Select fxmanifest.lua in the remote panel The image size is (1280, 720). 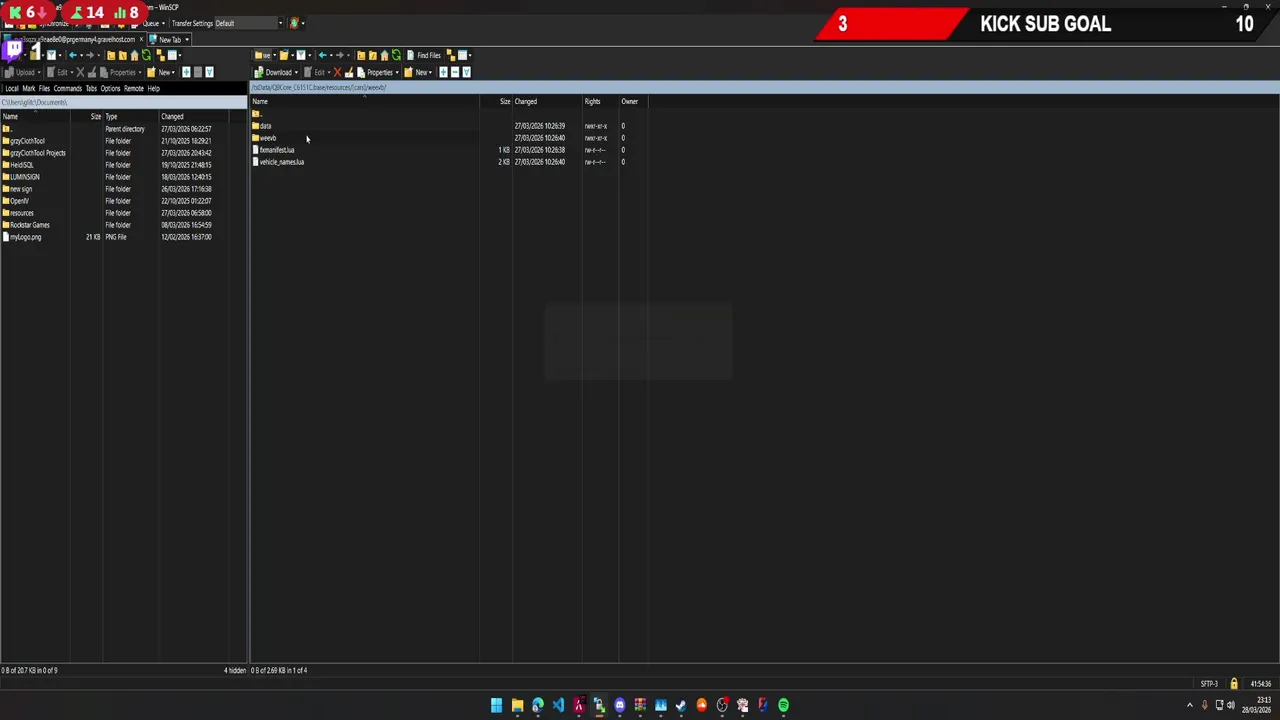tap(276, 150)
